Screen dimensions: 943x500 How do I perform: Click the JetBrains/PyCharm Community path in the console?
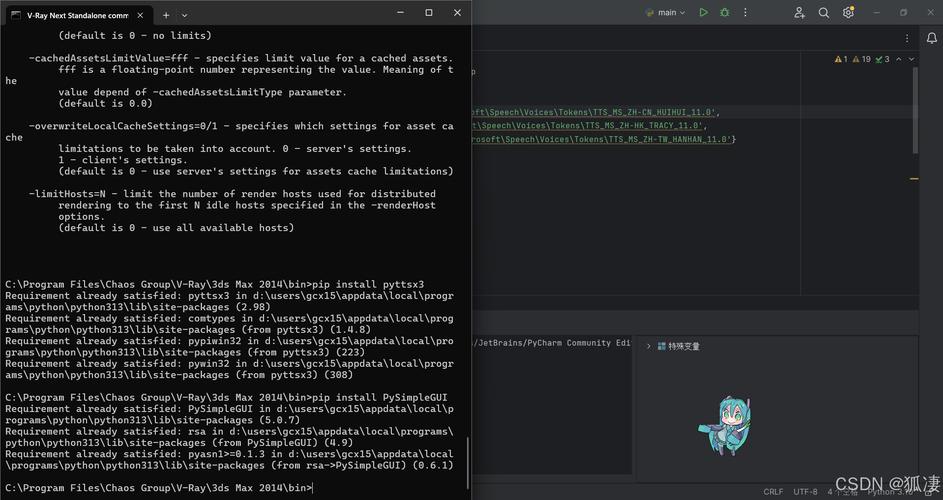coord(551,343)
